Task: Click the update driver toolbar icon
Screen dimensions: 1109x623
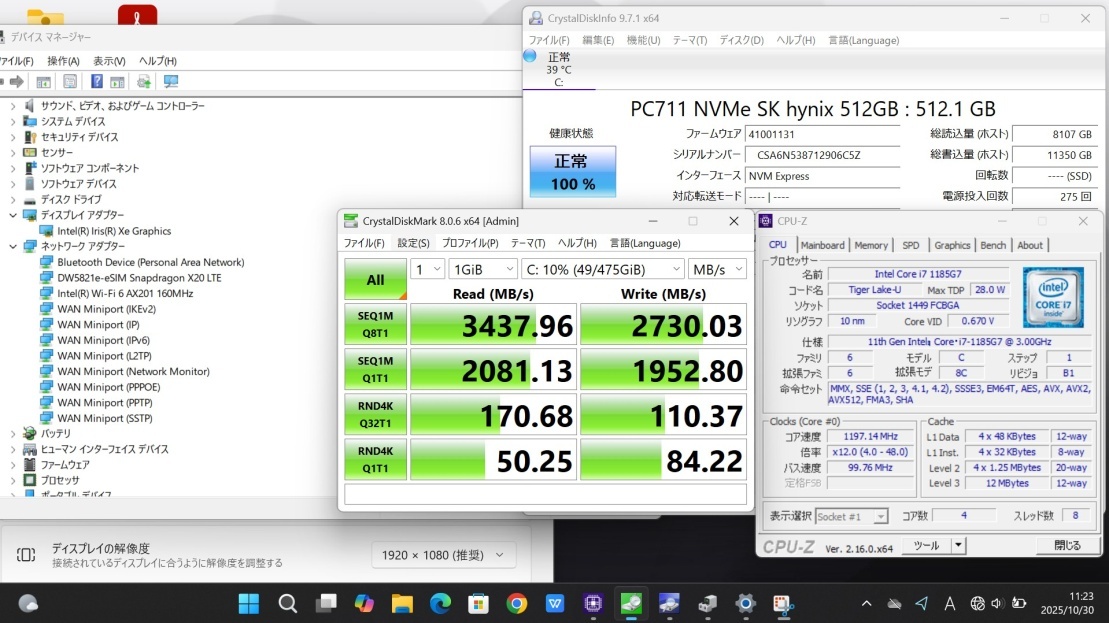Action: click(x=144, y=82)
